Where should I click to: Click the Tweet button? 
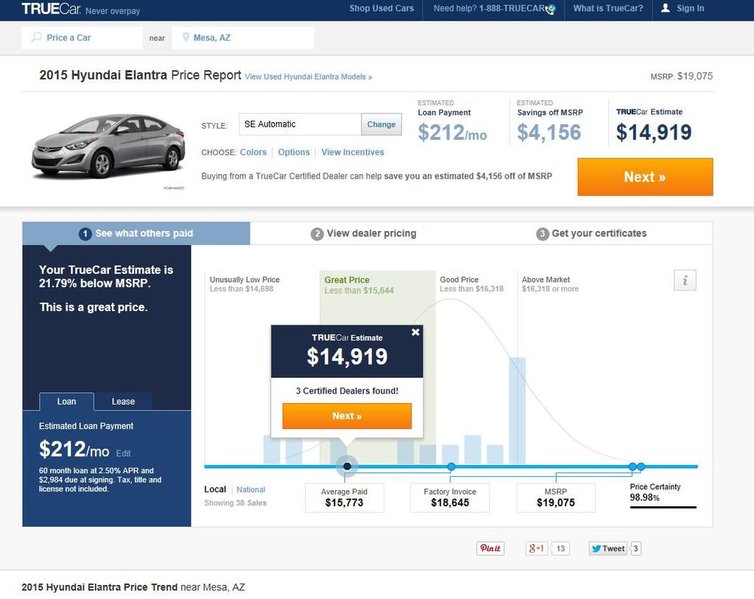(608, 548)
